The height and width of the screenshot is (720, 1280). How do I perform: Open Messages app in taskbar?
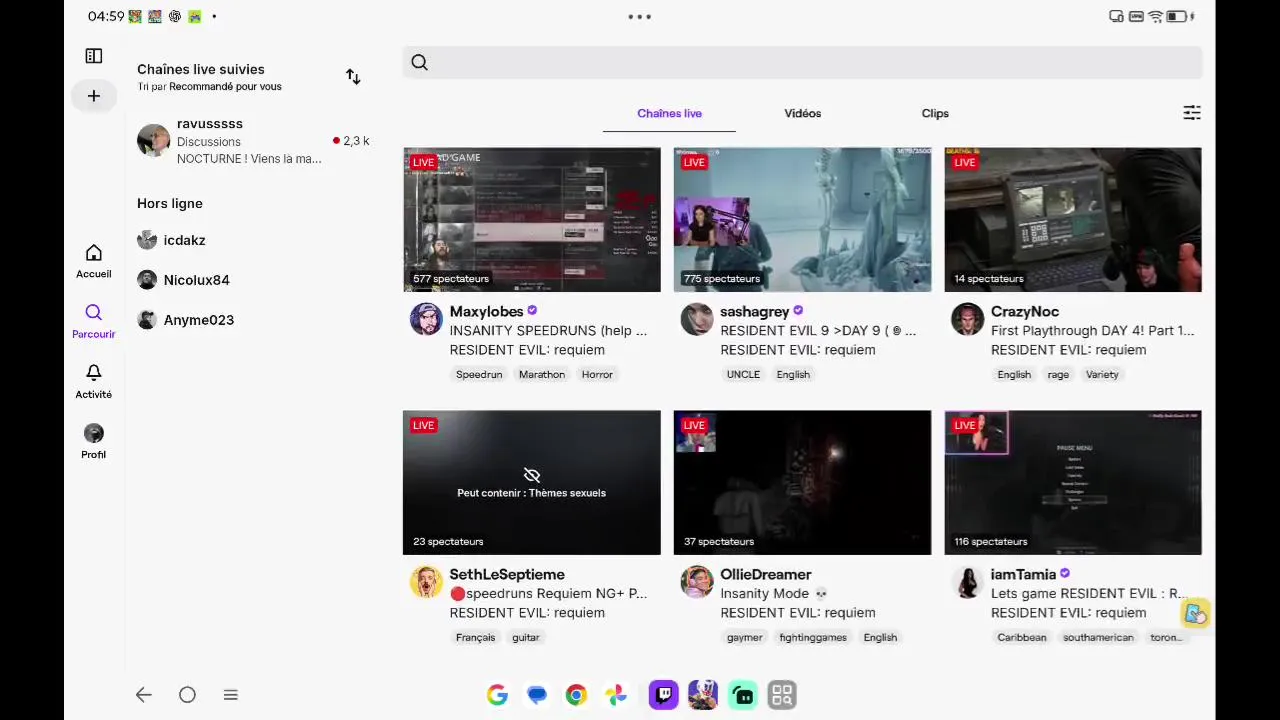pyautogui.click(x=537, y=695)
